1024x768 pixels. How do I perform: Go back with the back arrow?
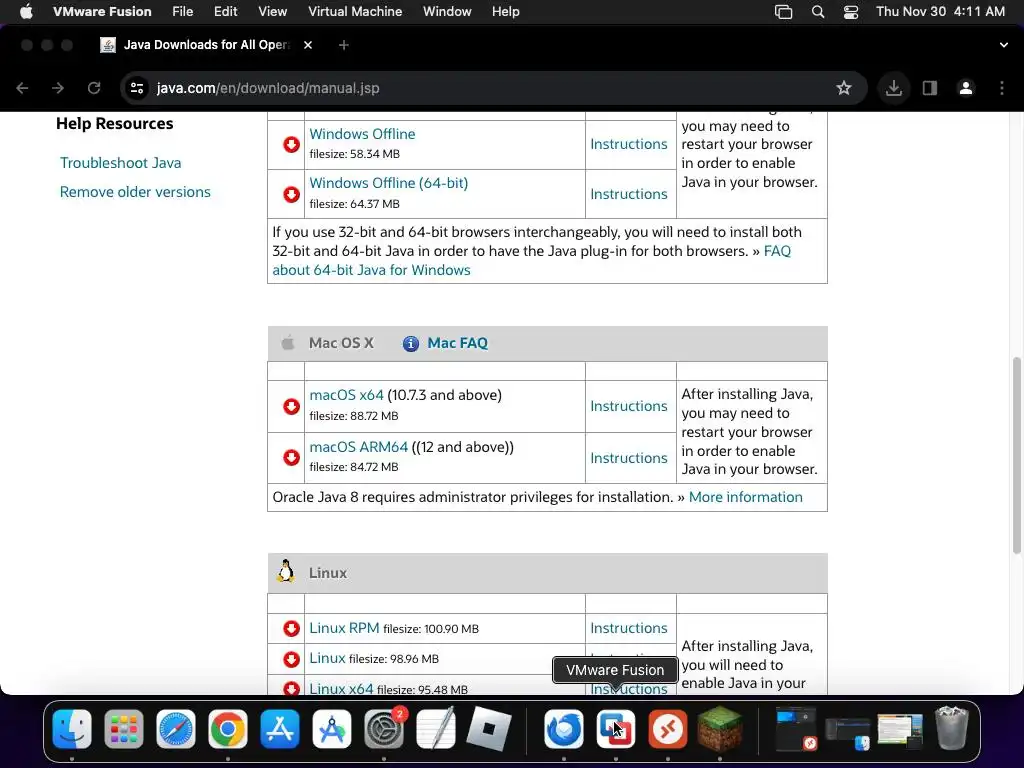click(x=22, y=88)
